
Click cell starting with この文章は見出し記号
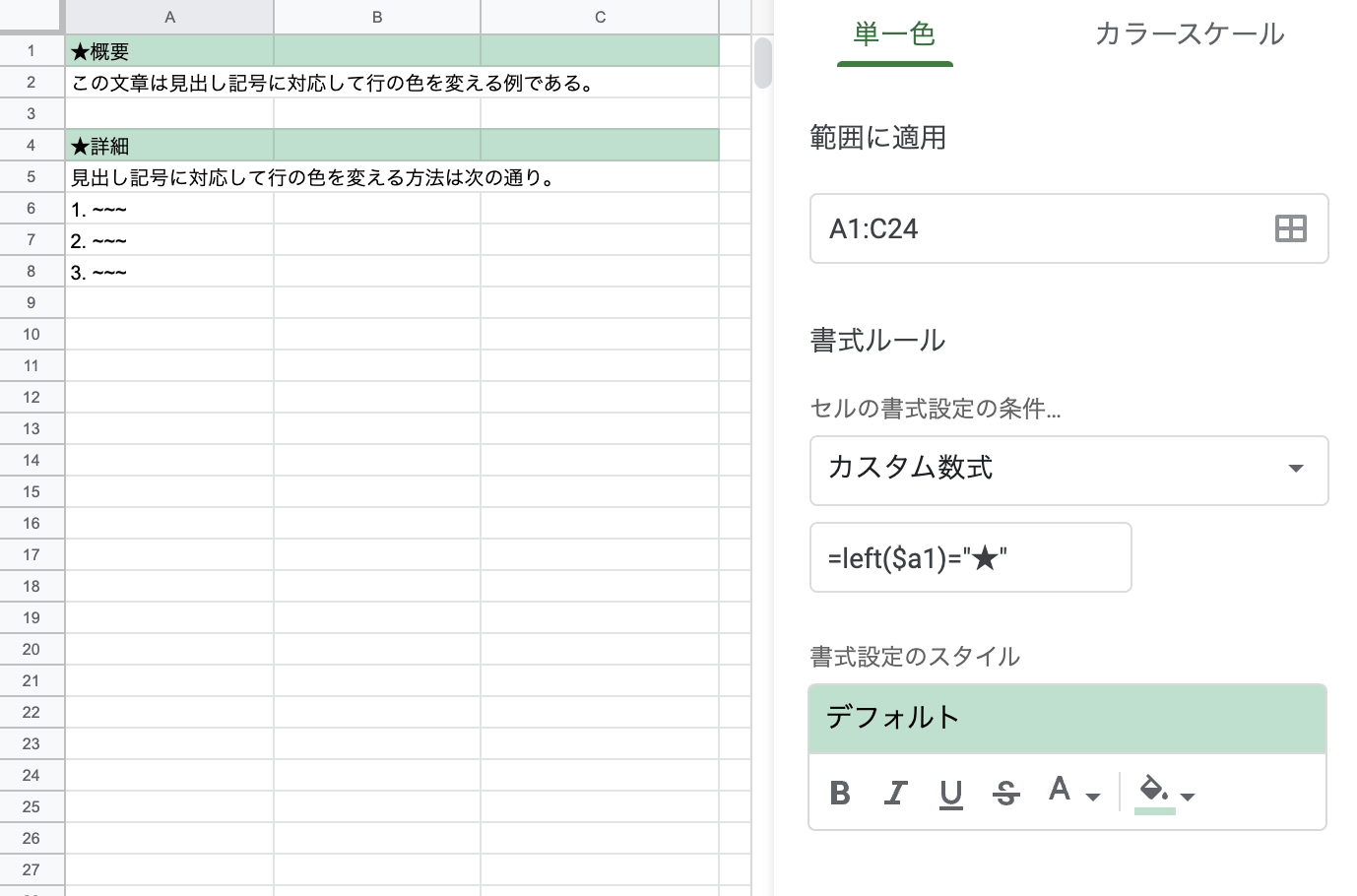[169, 82]
